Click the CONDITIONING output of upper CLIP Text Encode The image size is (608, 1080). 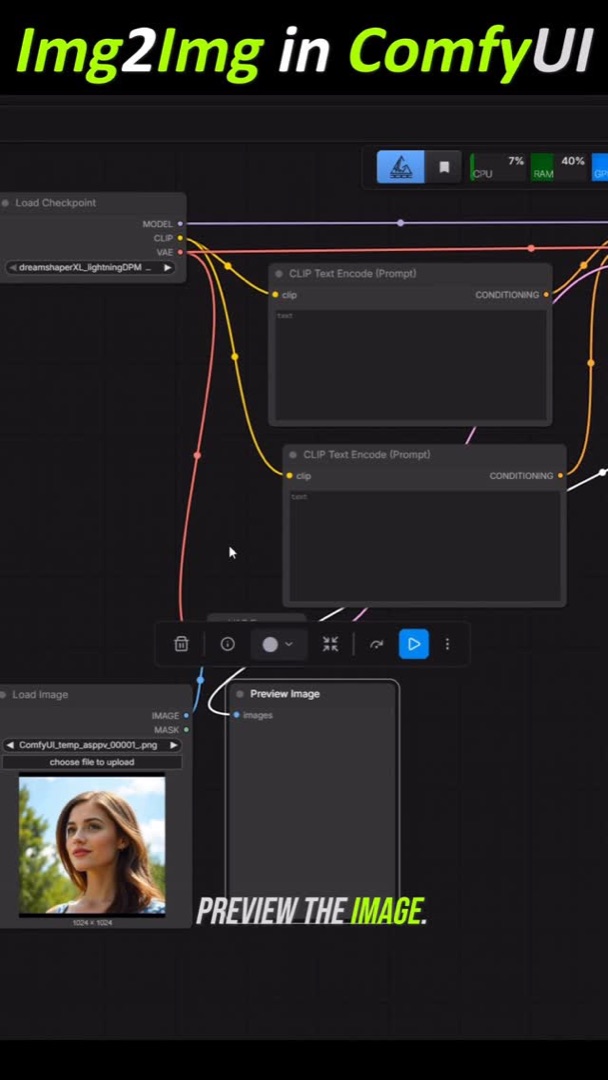pos(546,295)
